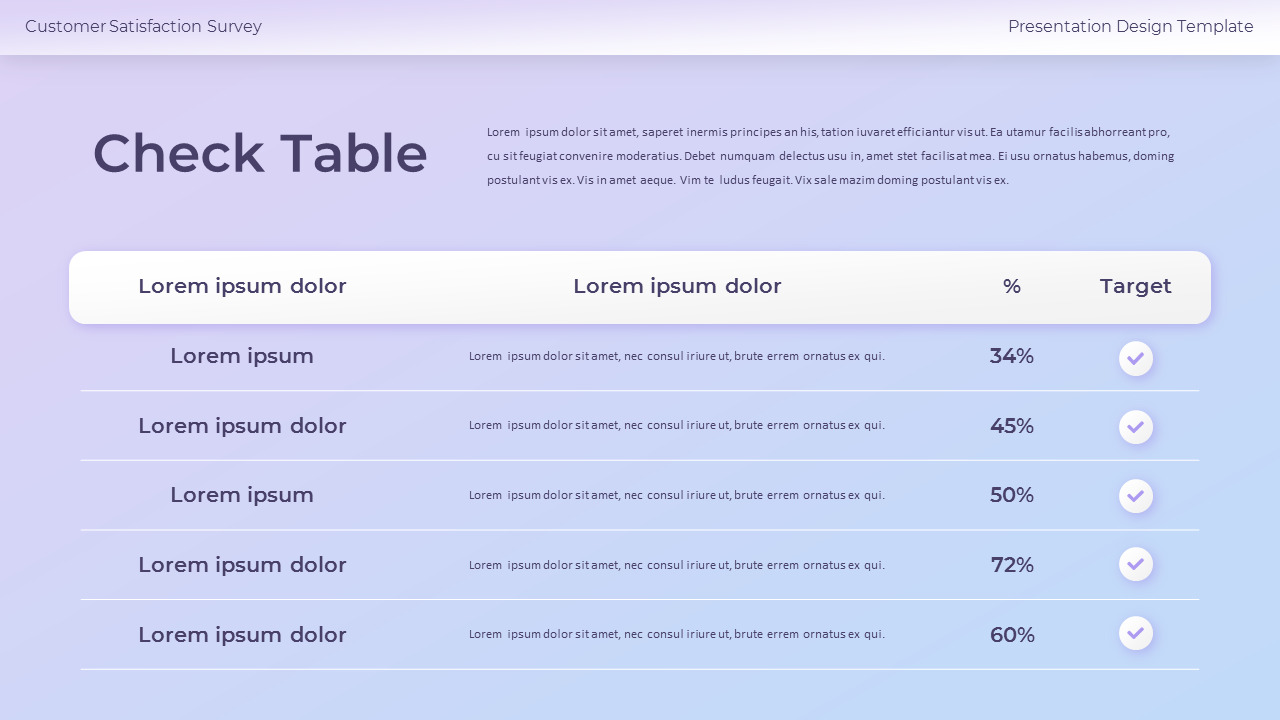Viewport: 1280px width, 720px height.
Task: Select the Target column header
Action: [1135, 286]
